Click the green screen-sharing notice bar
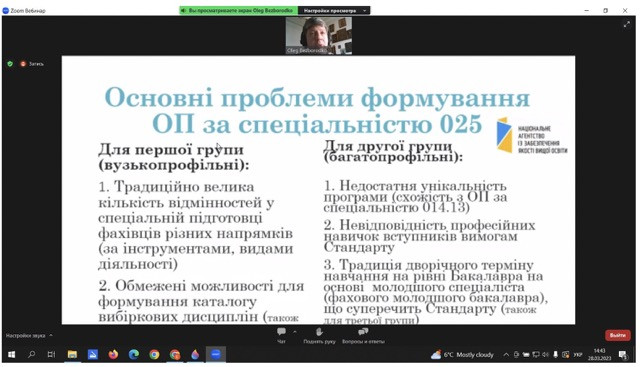 pyautogui.click(x=238, y=11)
